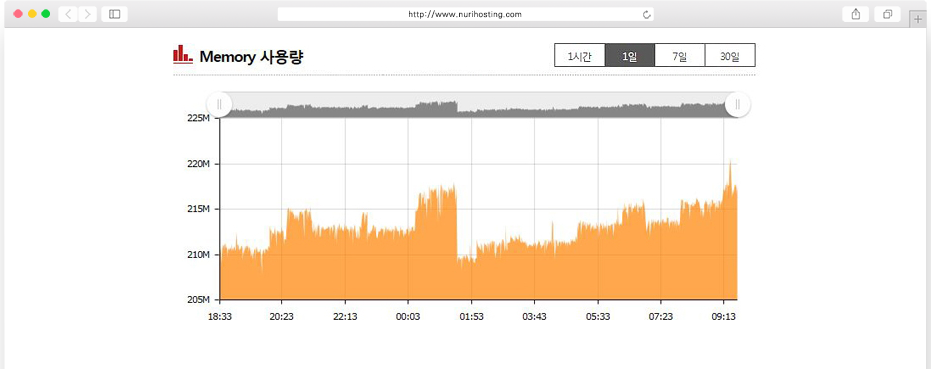The height and width of the screenshot is (369, 931).
Task: Click the 20:23 time label
Action: click(x=281, y=317)
